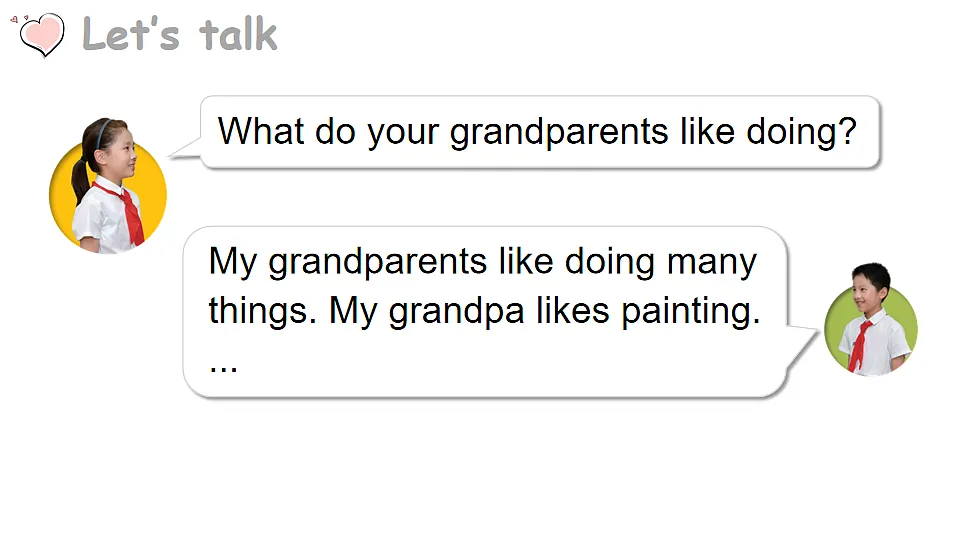Click "grandparents" in the question bubble
The image size is (960, 540).
pos(558,133)
